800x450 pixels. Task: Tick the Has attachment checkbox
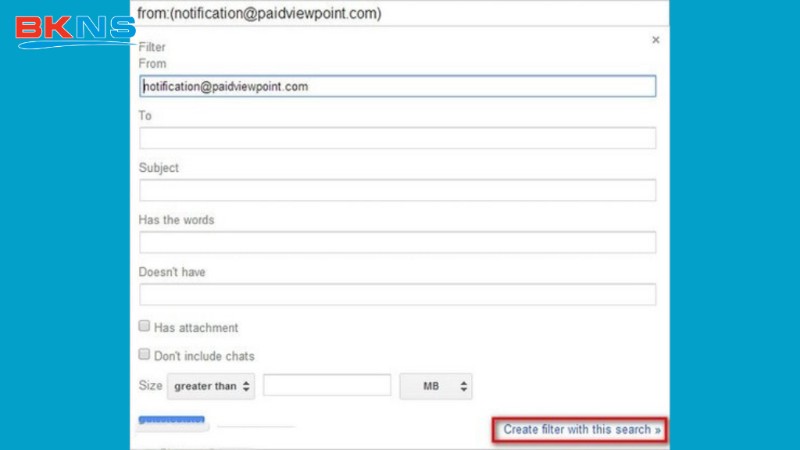click(x=145, y=326)
